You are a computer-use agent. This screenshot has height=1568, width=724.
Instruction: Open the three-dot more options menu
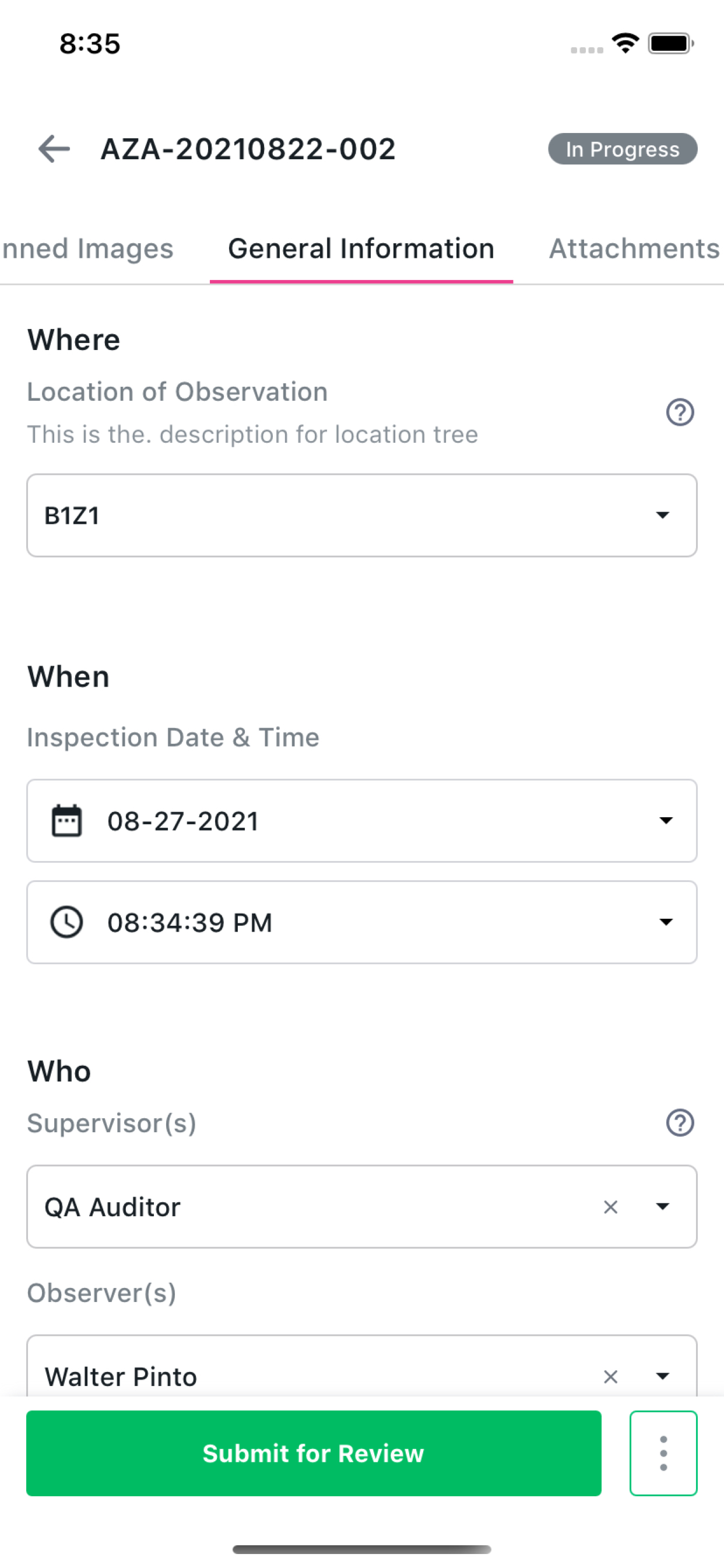663,1453
